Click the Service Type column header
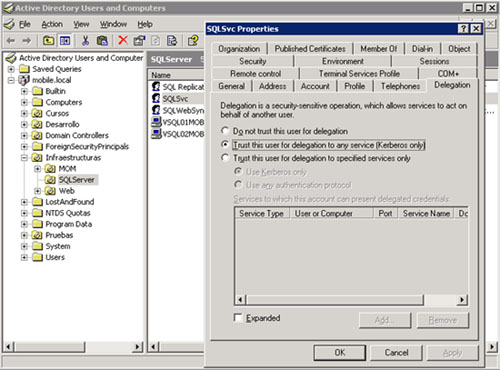 click(262, 213)
